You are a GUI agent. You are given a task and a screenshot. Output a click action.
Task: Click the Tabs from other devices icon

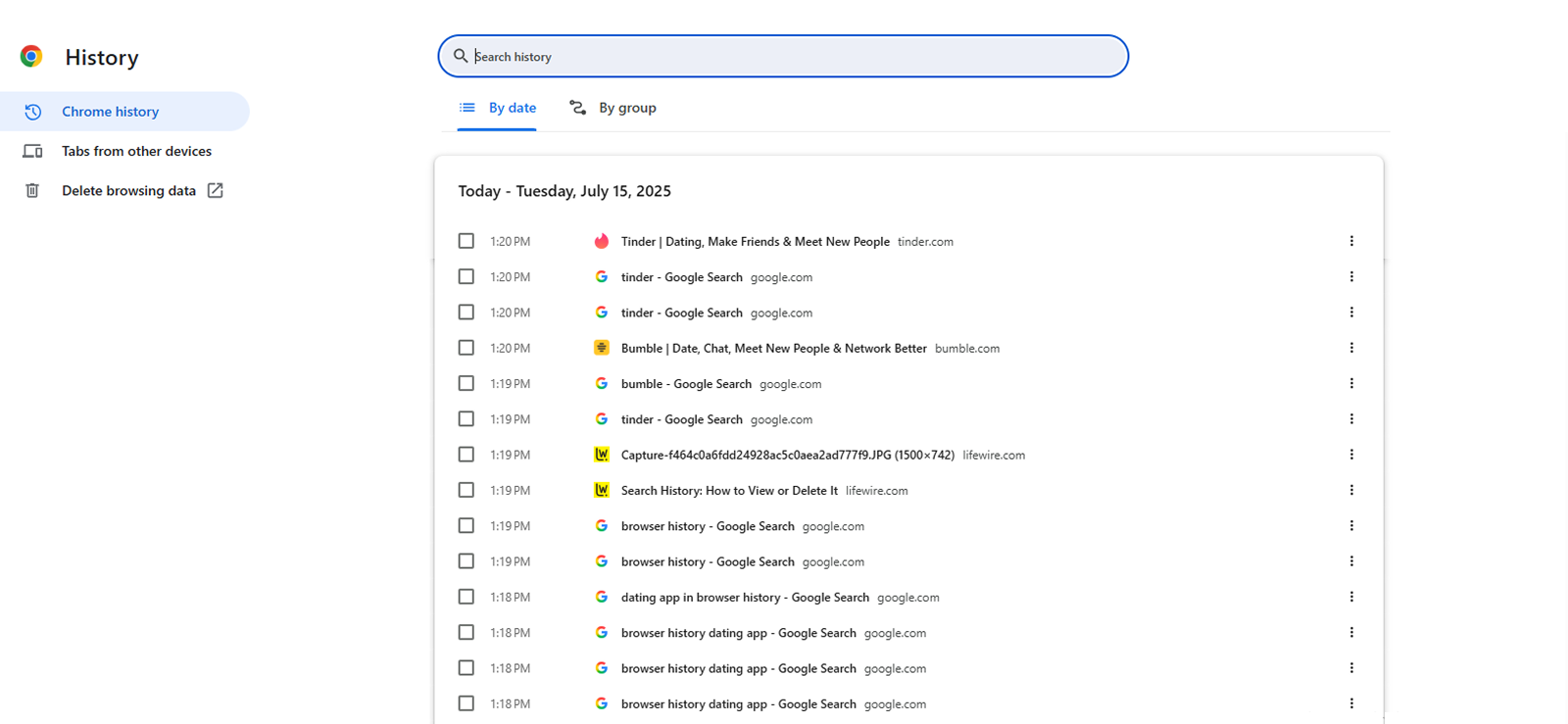[x=32, y=151]
